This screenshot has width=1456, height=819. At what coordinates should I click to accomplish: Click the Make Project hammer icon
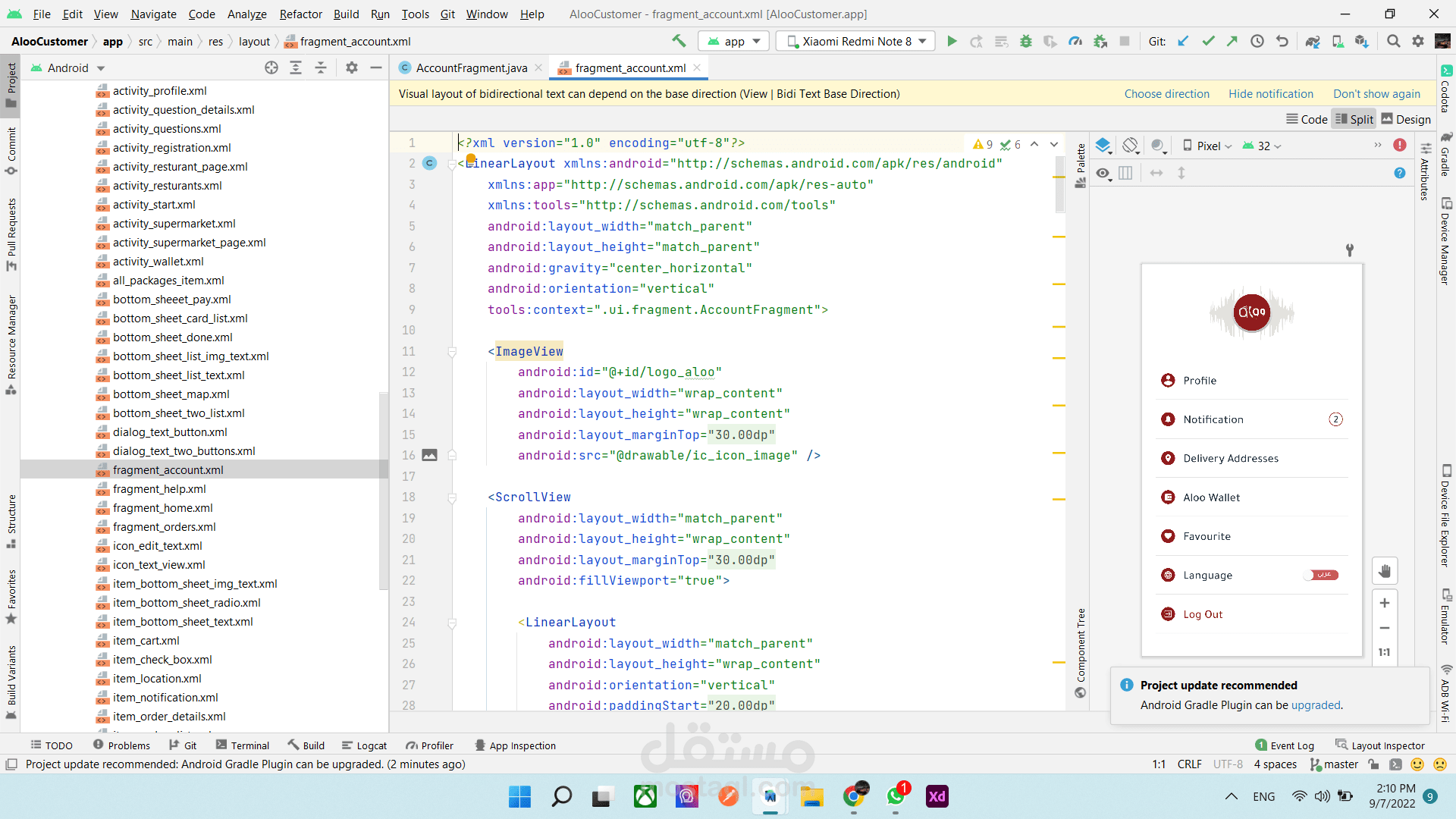coord(679,41)
